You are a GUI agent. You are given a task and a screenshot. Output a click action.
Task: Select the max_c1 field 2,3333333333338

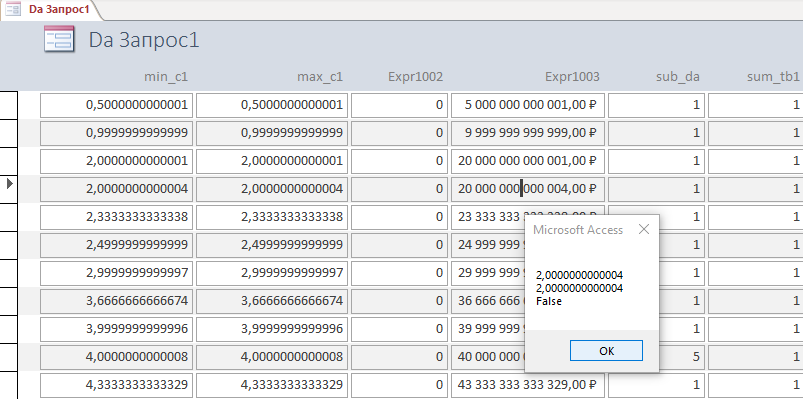[x=272, y=217]
